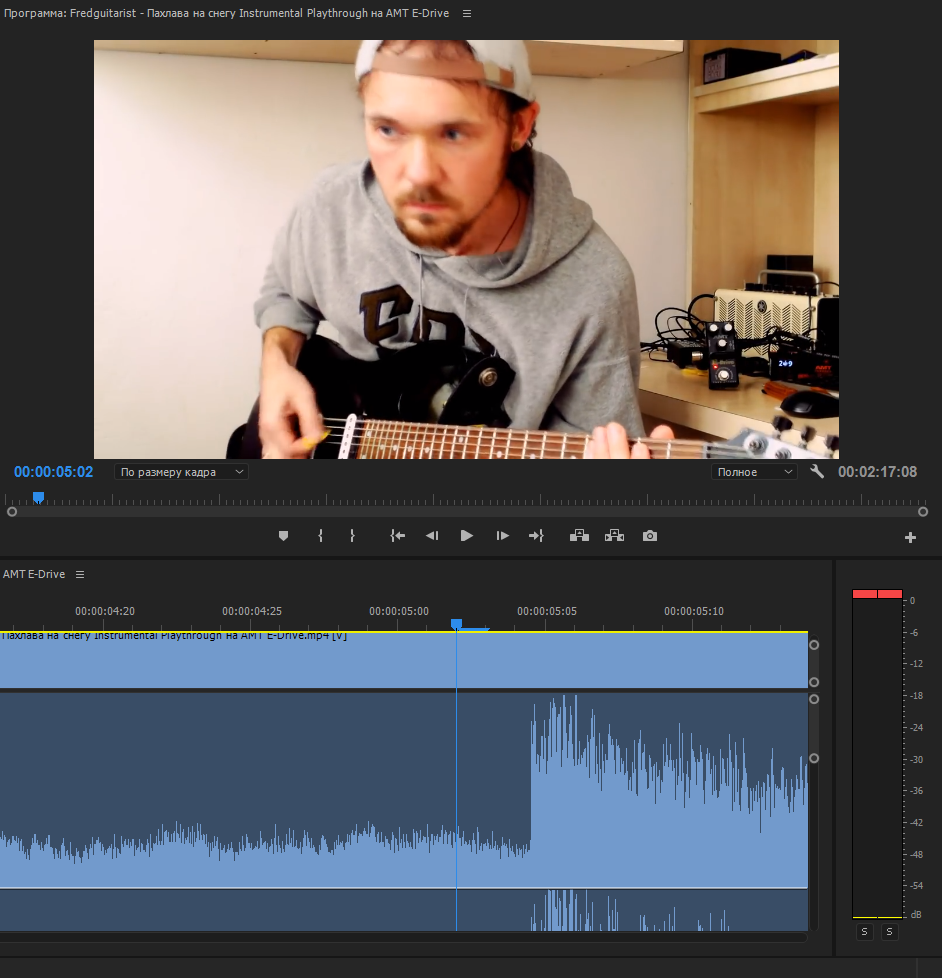Click the video track upper height handle
The image size is (942, 979).
[814, 645]
